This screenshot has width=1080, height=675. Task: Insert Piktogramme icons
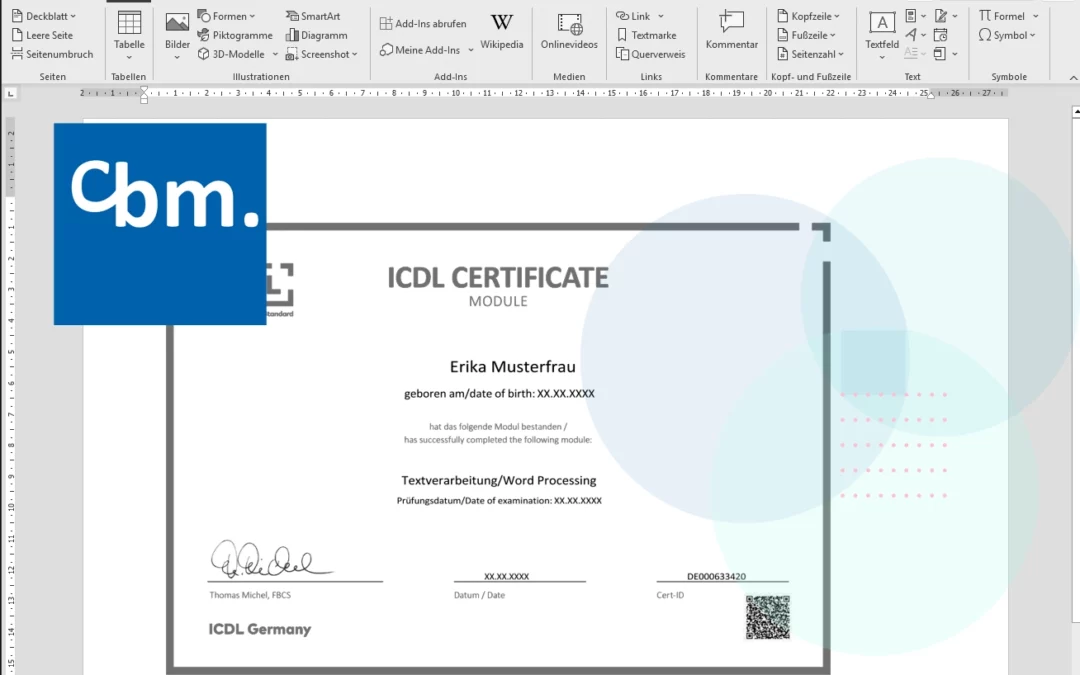235,35
